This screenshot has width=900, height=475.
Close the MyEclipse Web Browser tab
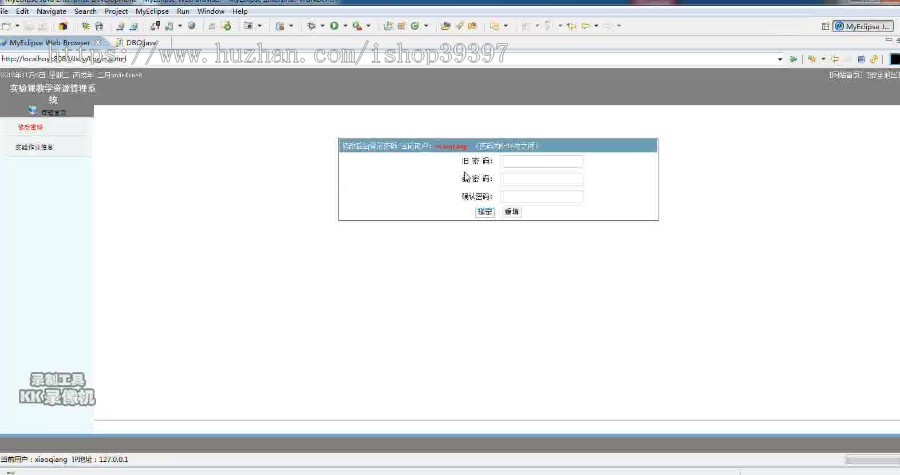coord(98,42)
